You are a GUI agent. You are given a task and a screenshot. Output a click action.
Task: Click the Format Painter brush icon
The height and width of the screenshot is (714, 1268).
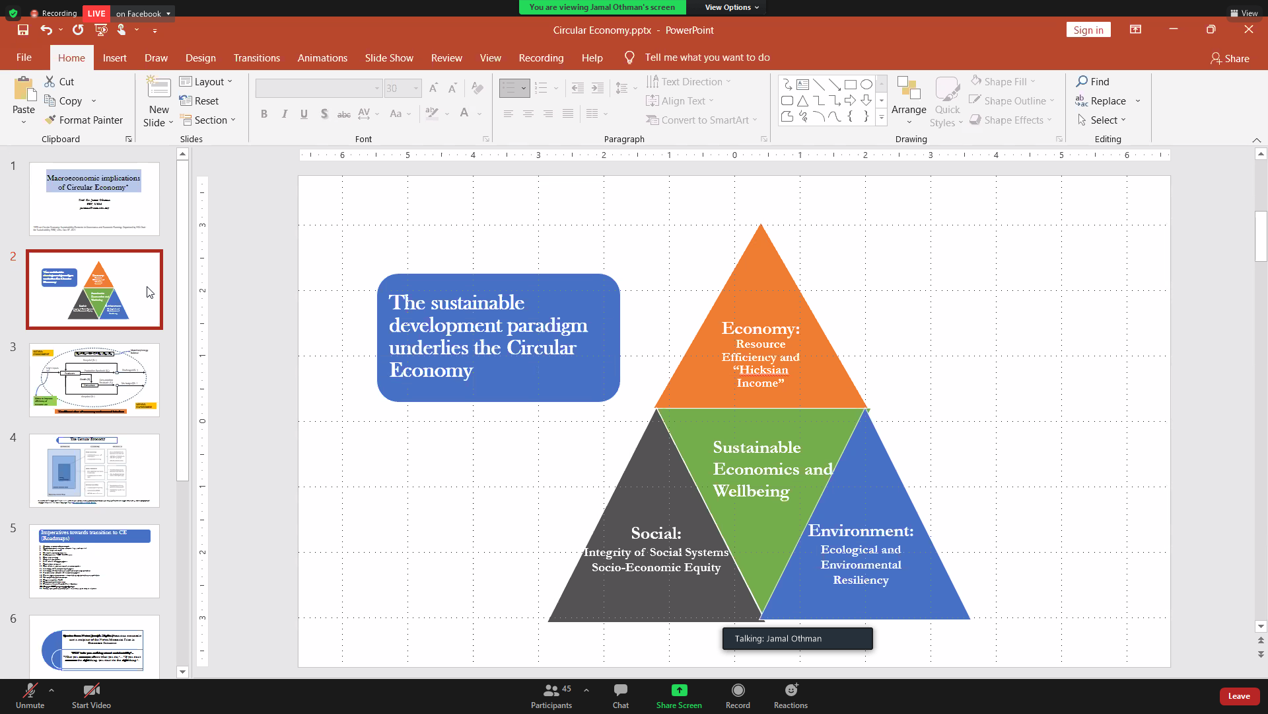[x=50, y=120]
